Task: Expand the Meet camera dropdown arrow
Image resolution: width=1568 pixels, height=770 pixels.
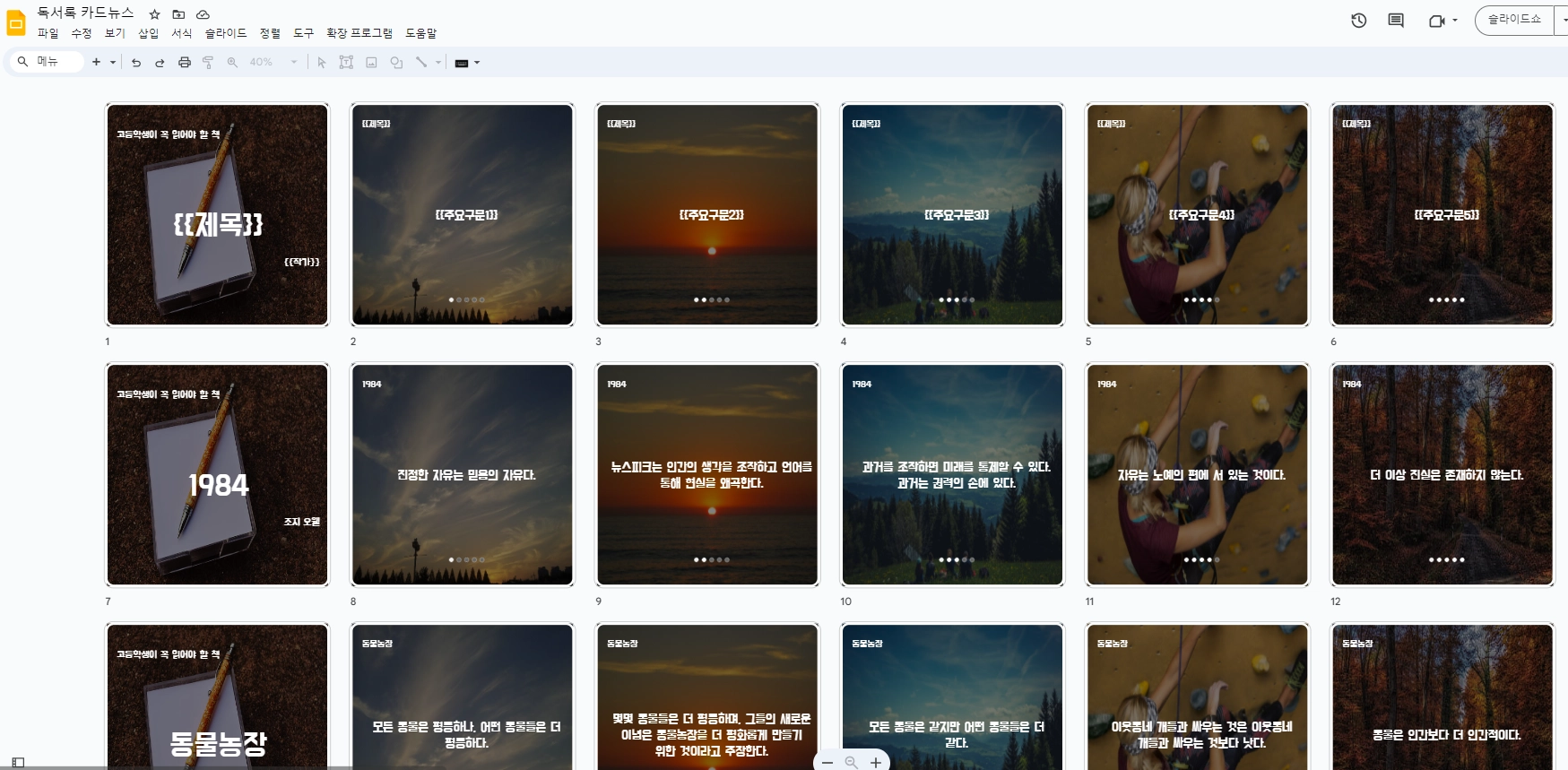Action: click(1455, 21)
